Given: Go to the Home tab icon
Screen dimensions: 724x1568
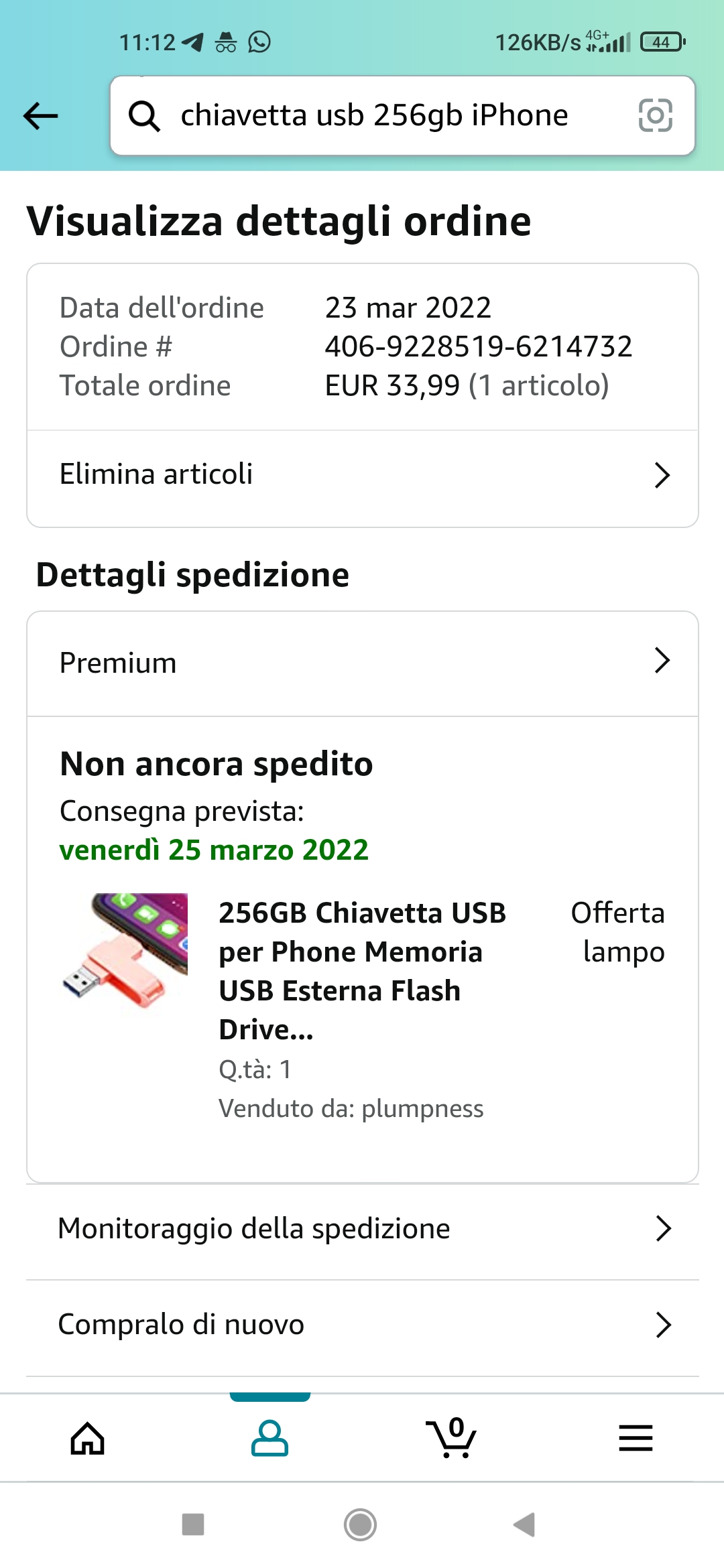Looking at the screenshot, I should point(88,1438).
